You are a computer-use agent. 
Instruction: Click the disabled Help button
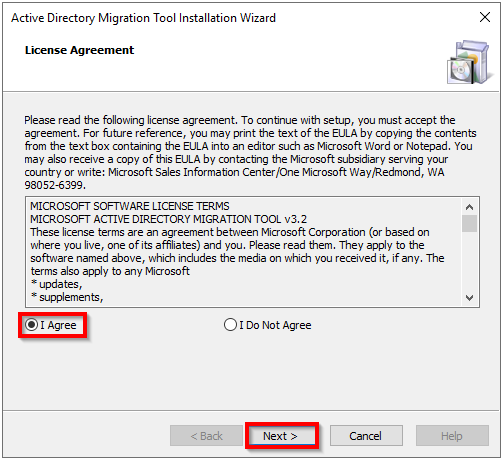pos(452,436)
